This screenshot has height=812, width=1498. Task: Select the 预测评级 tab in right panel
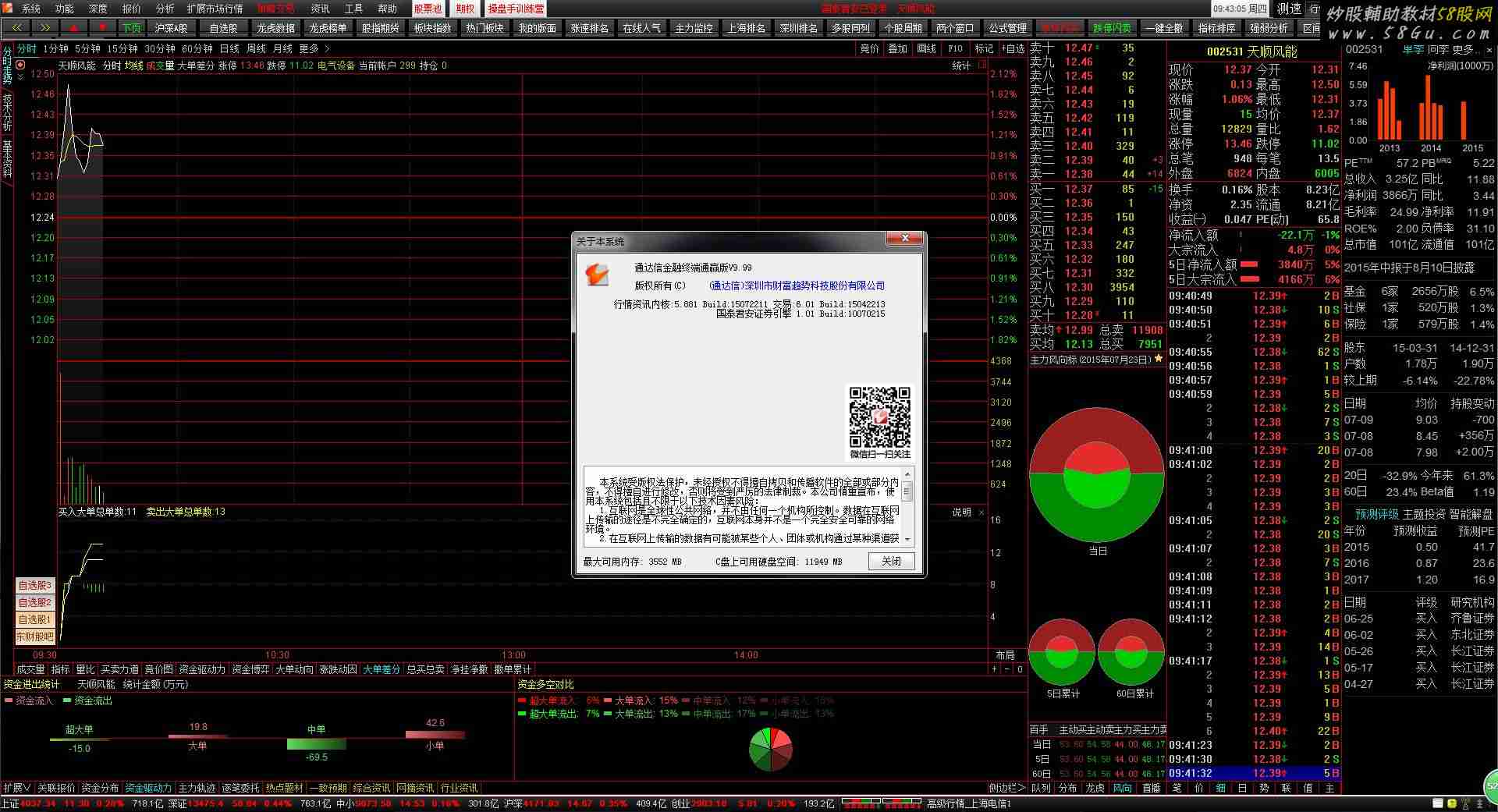point(1377,514)
